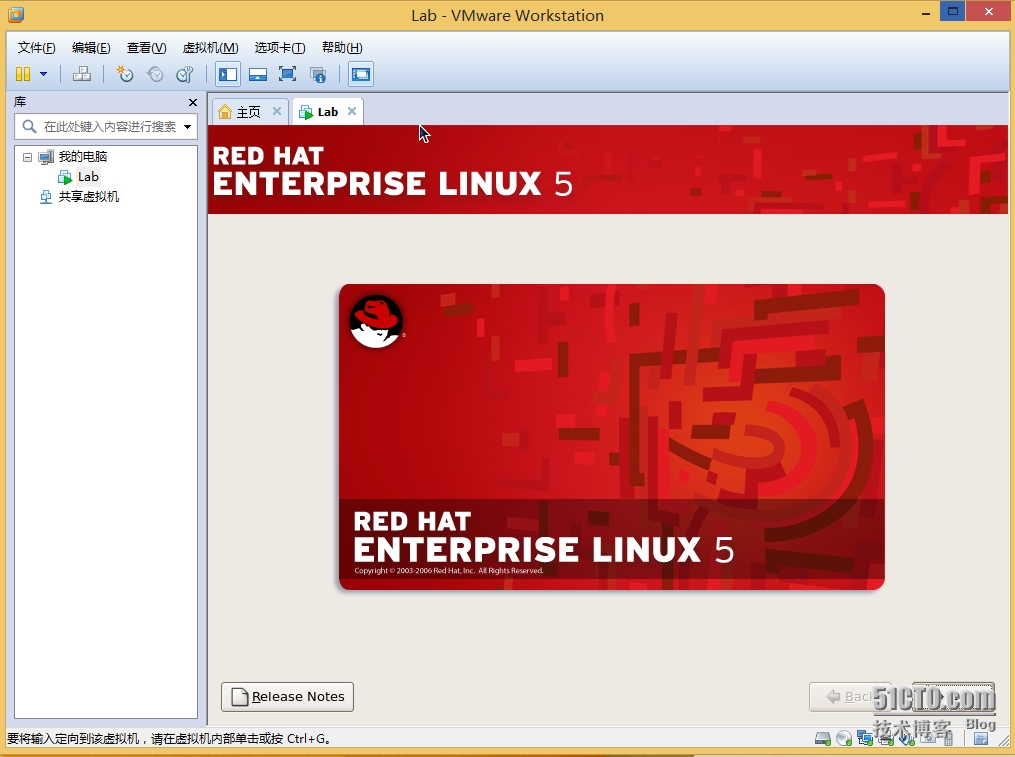Click the Send Ctrl+Alt+Del toolbar icon
This screenshot has width=1015, height=757.
82,74
